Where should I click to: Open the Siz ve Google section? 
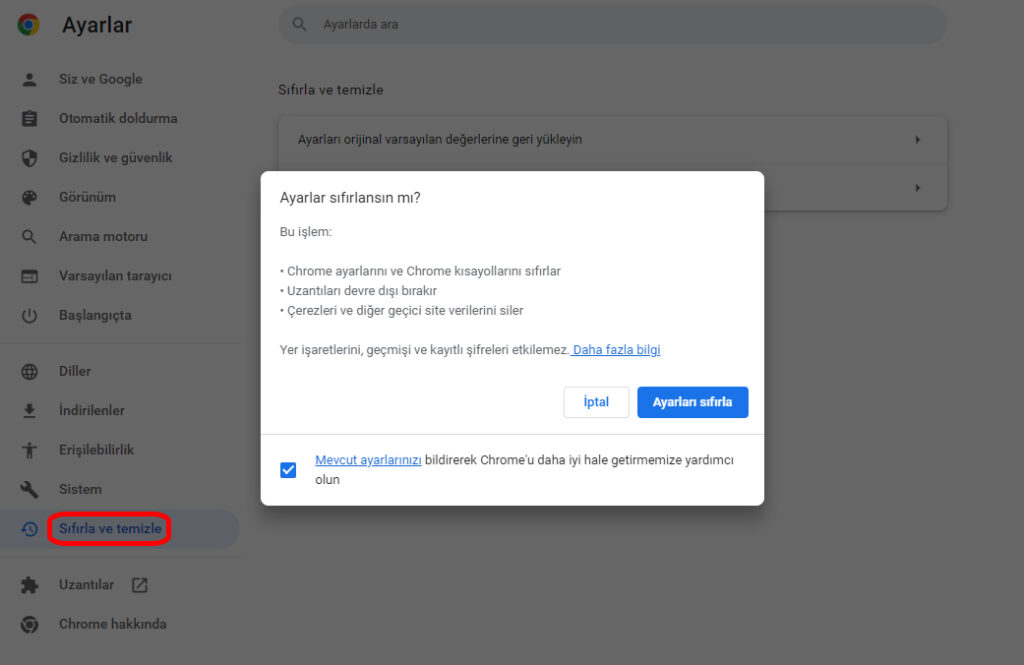(101, 79)
